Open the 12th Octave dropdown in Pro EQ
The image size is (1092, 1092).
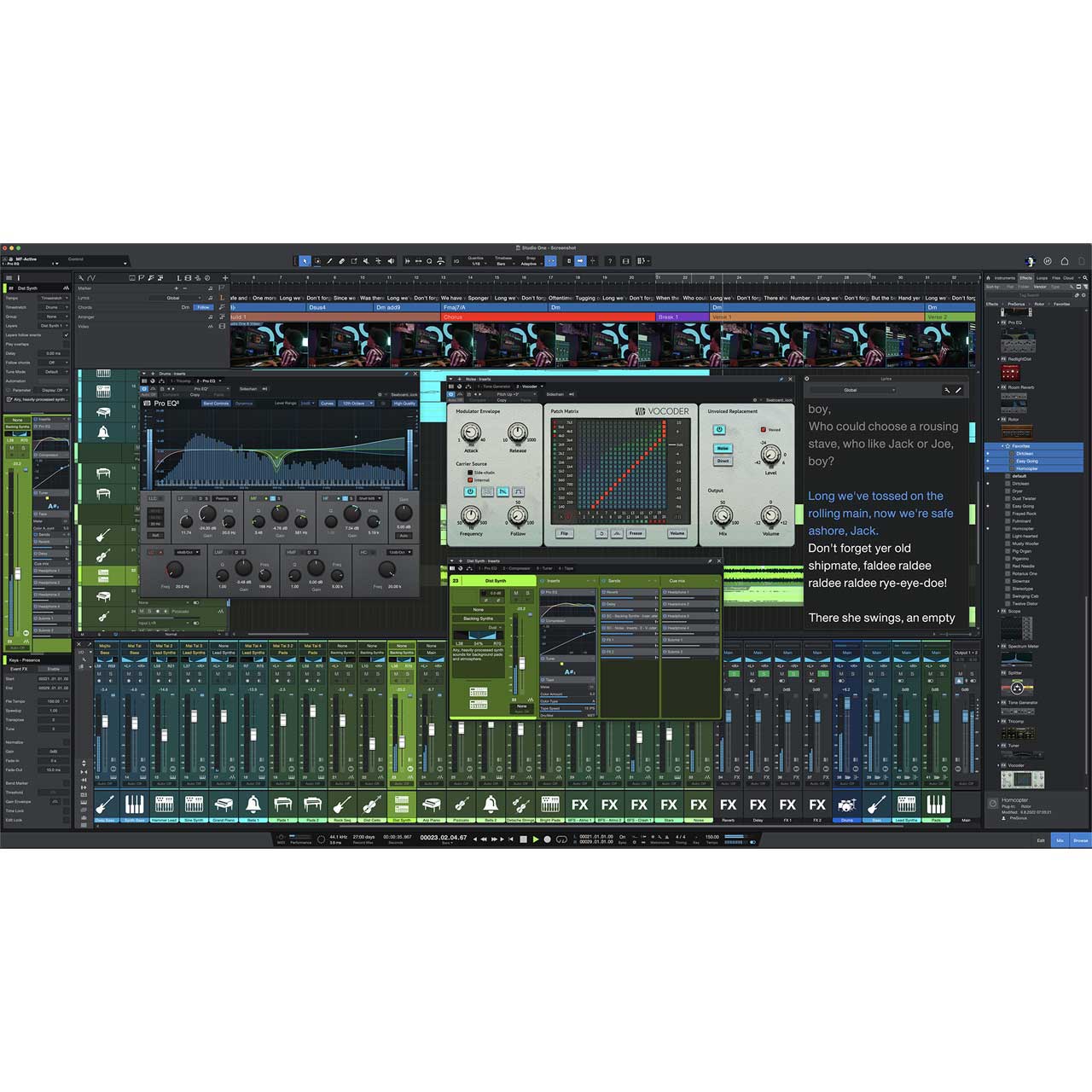[356, 403]
